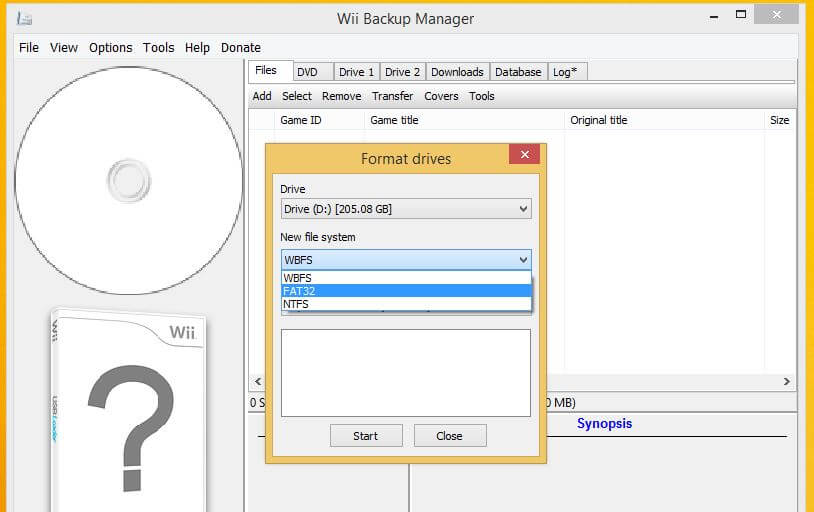
Task: Sort by Game ID column header
Action: pos(319,120)
